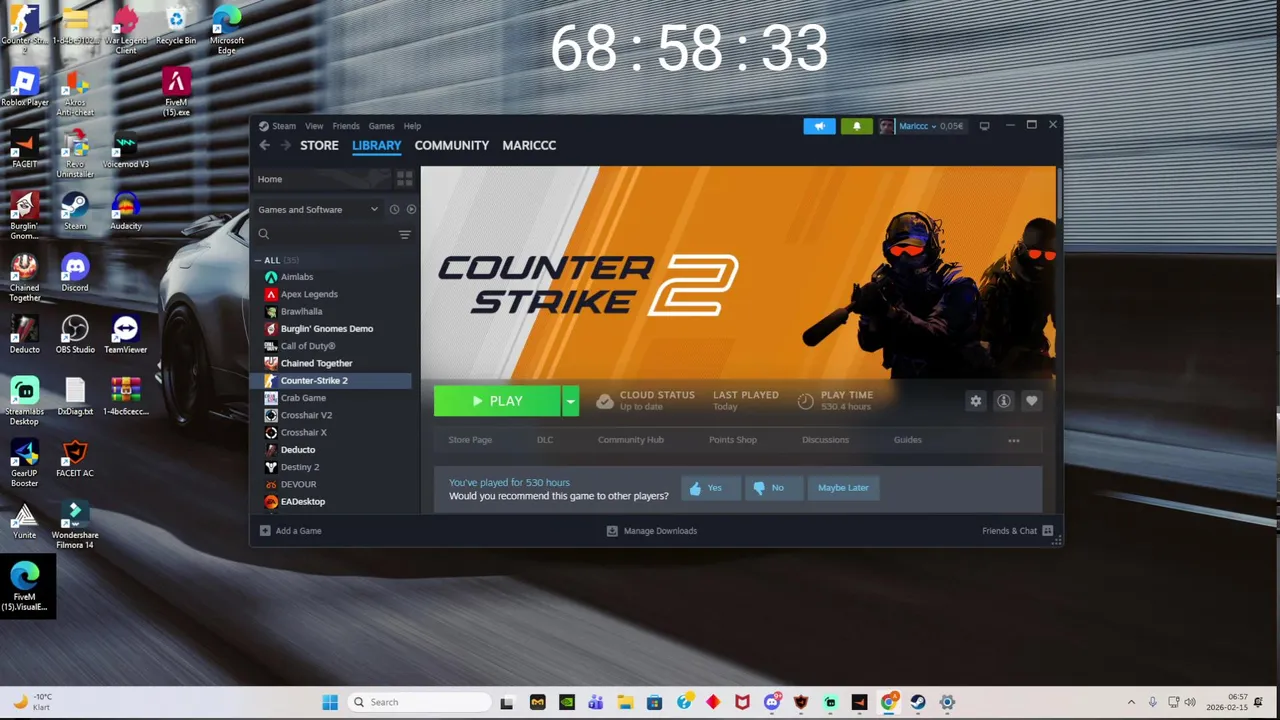1280x720 pixels.
Task: Choose No for recommendation
Action: 773,488
